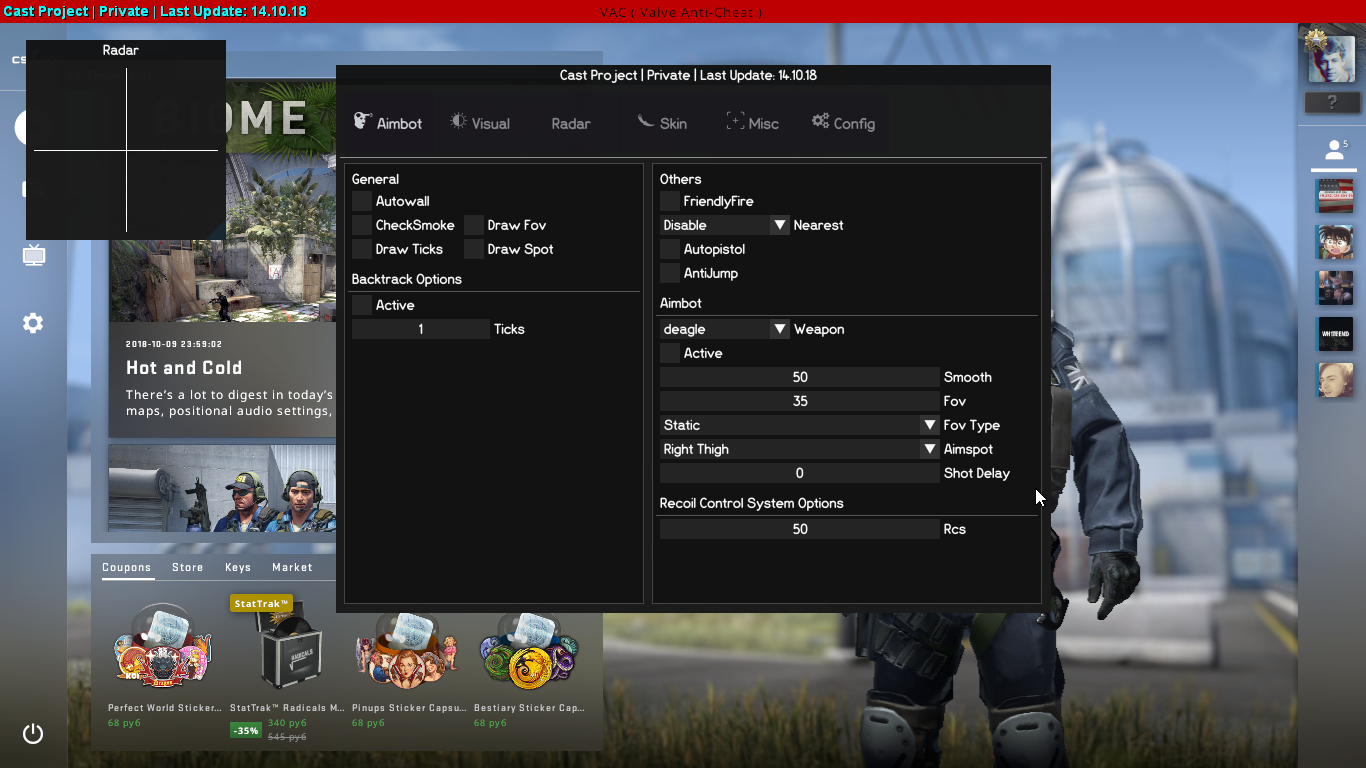Click the Fov slider showing 35
Screen dimensions: 1366x768
click(800, 401)
